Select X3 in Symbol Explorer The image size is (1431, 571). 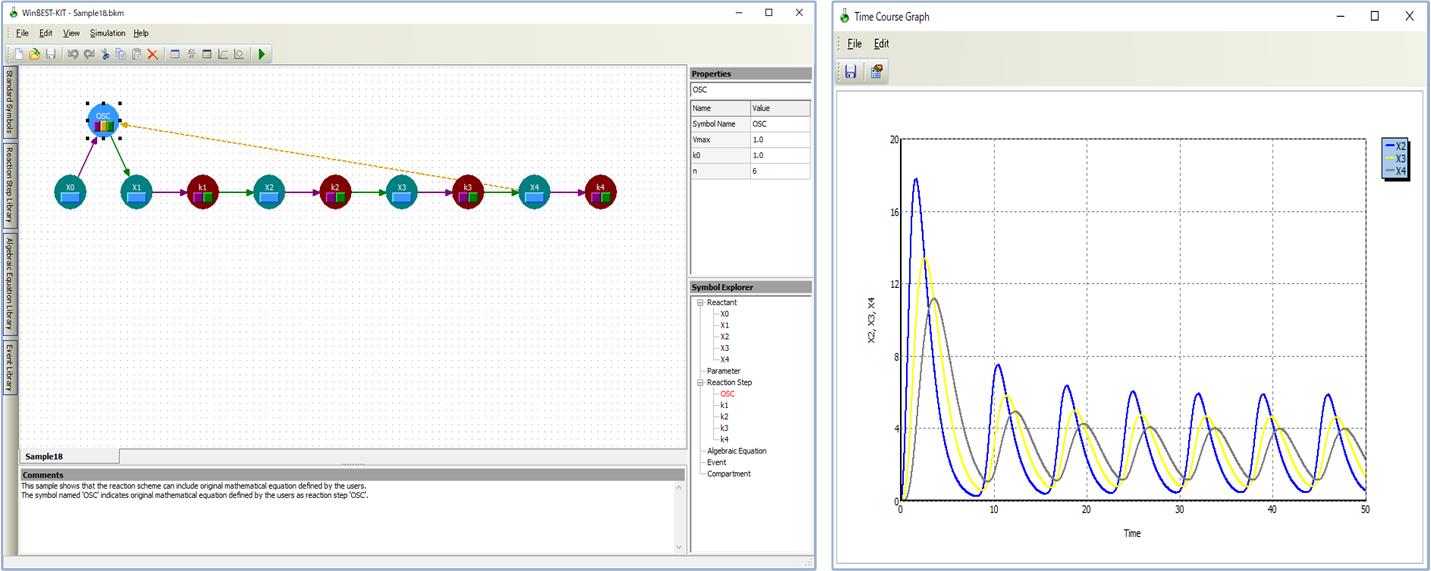[x=725, y=348]
